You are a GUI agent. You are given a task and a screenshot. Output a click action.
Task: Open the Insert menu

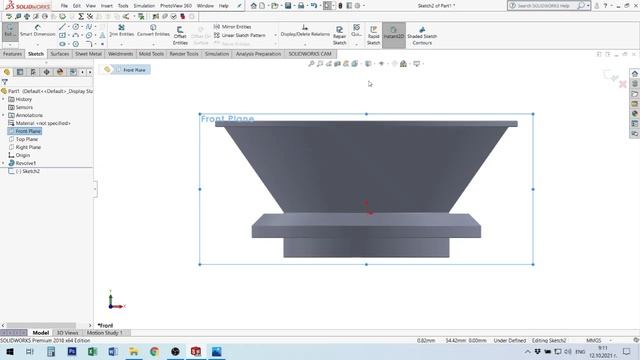point(107,6)
